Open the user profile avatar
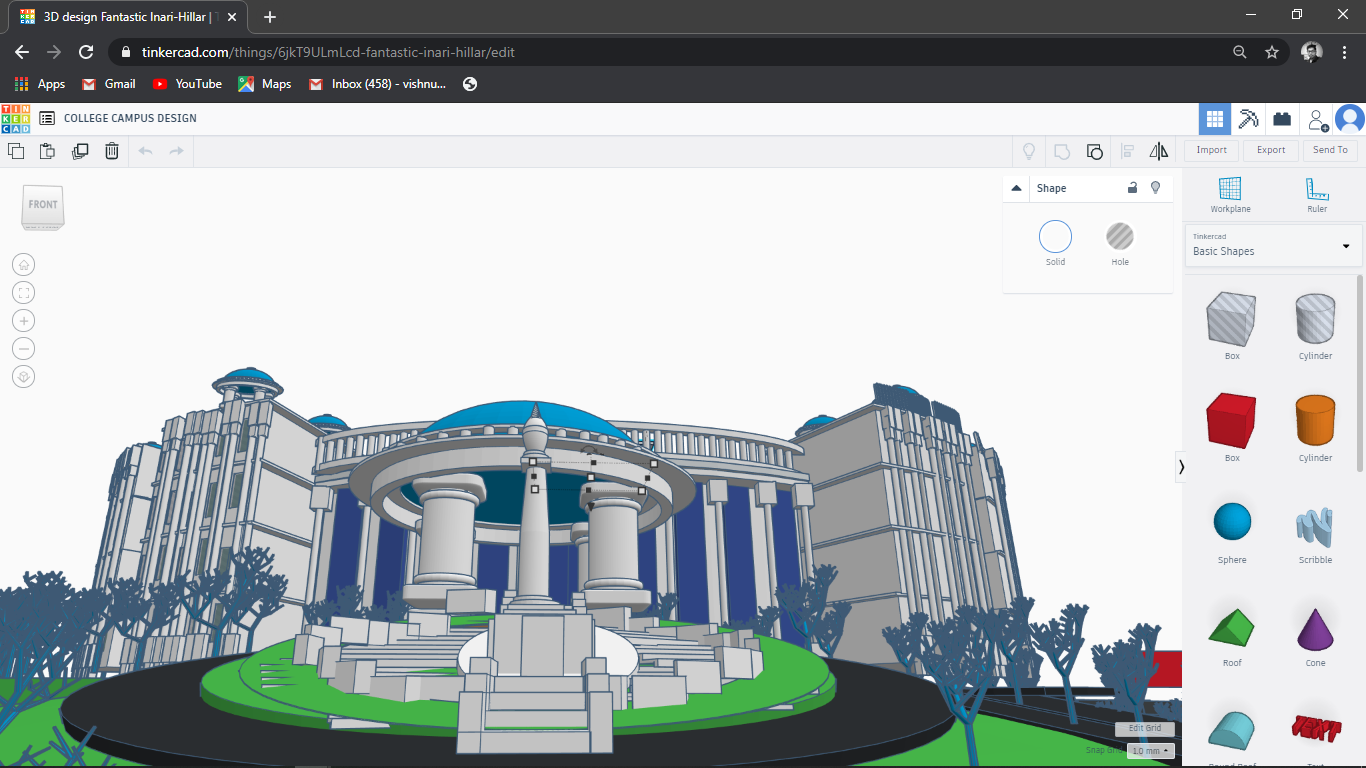1366x768 pixels. tap(1350, 119)
